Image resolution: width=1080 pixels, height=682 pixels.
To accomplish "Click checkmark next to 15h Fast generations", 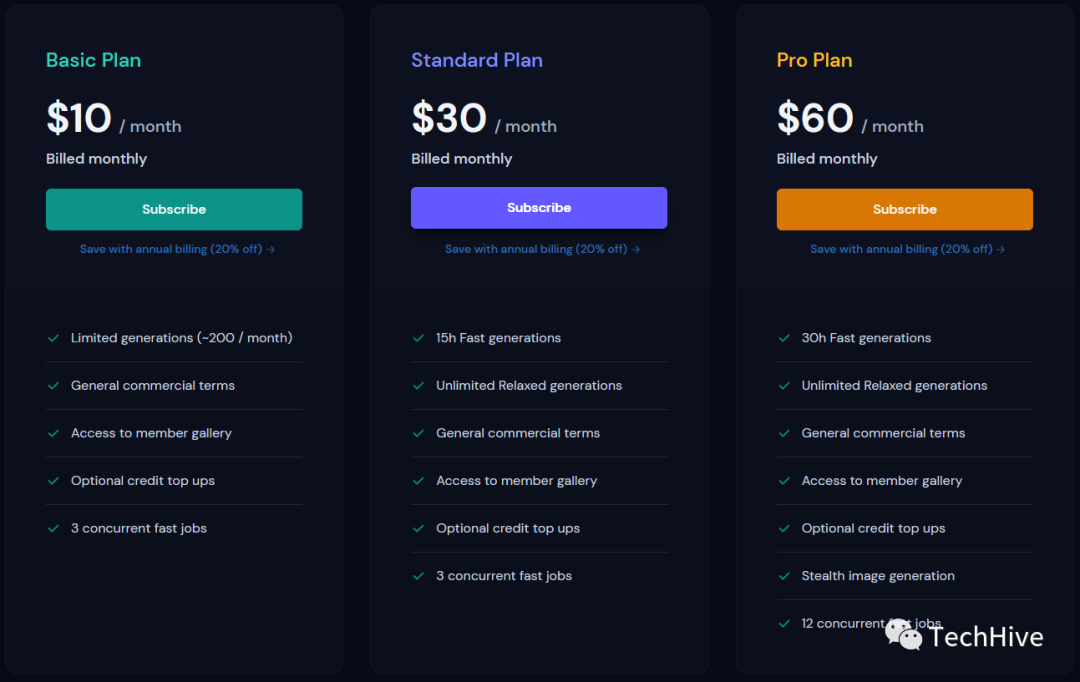I will (x=419, y=338).
